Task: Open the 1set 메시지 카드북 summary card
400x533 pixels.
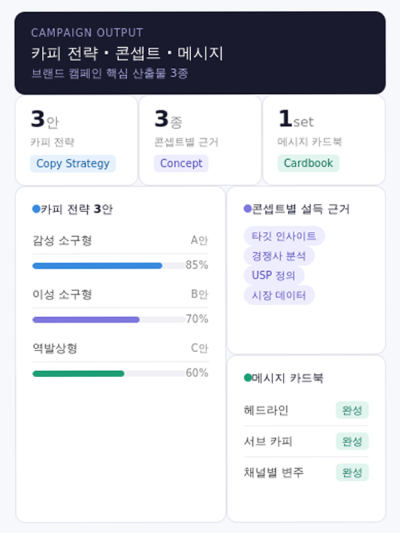Action: point(324,140)
